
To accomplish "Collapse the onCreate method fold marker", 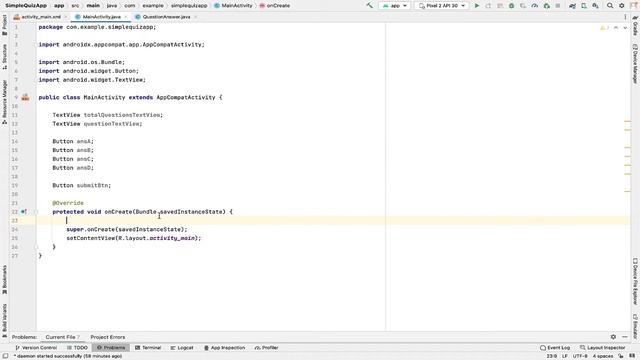I will [36, 211].
